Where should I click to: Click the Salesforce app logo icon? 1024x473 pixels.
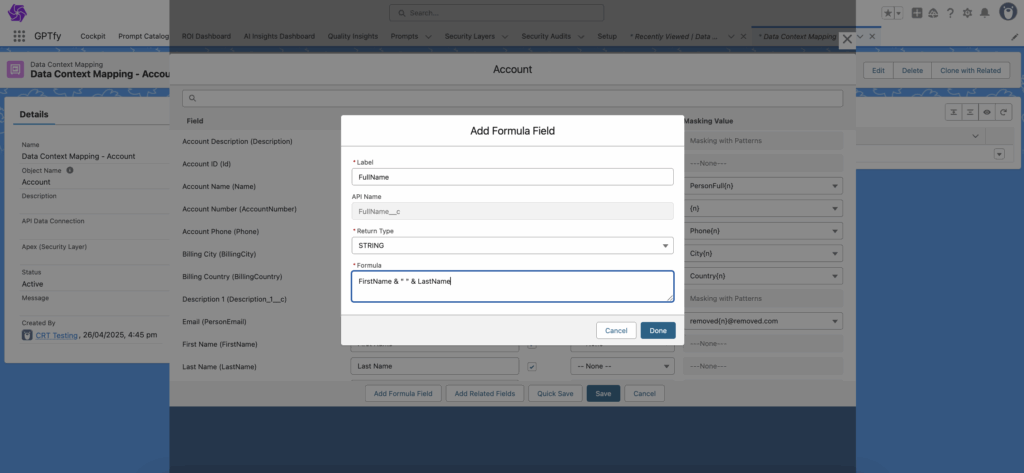(18, 12)
